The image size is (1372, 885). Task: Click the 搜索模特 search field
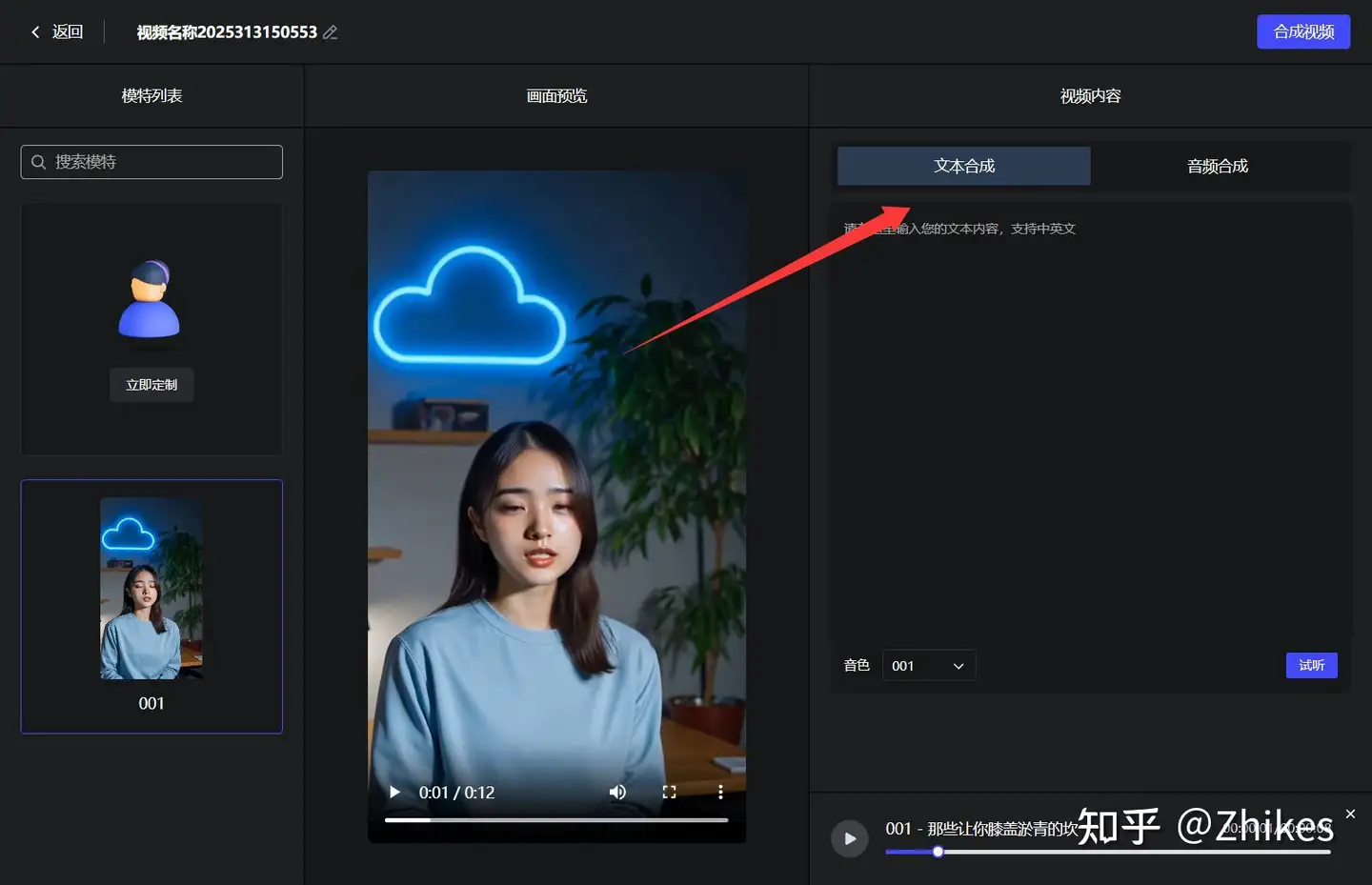[x=151, y=162]
